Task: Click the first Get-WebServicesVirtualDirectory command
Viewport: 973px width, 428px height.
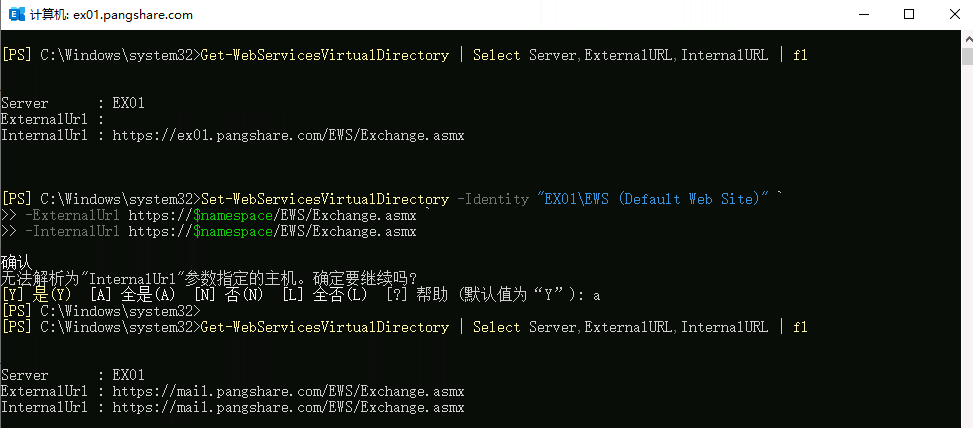Action: click(x=324, y=55)
